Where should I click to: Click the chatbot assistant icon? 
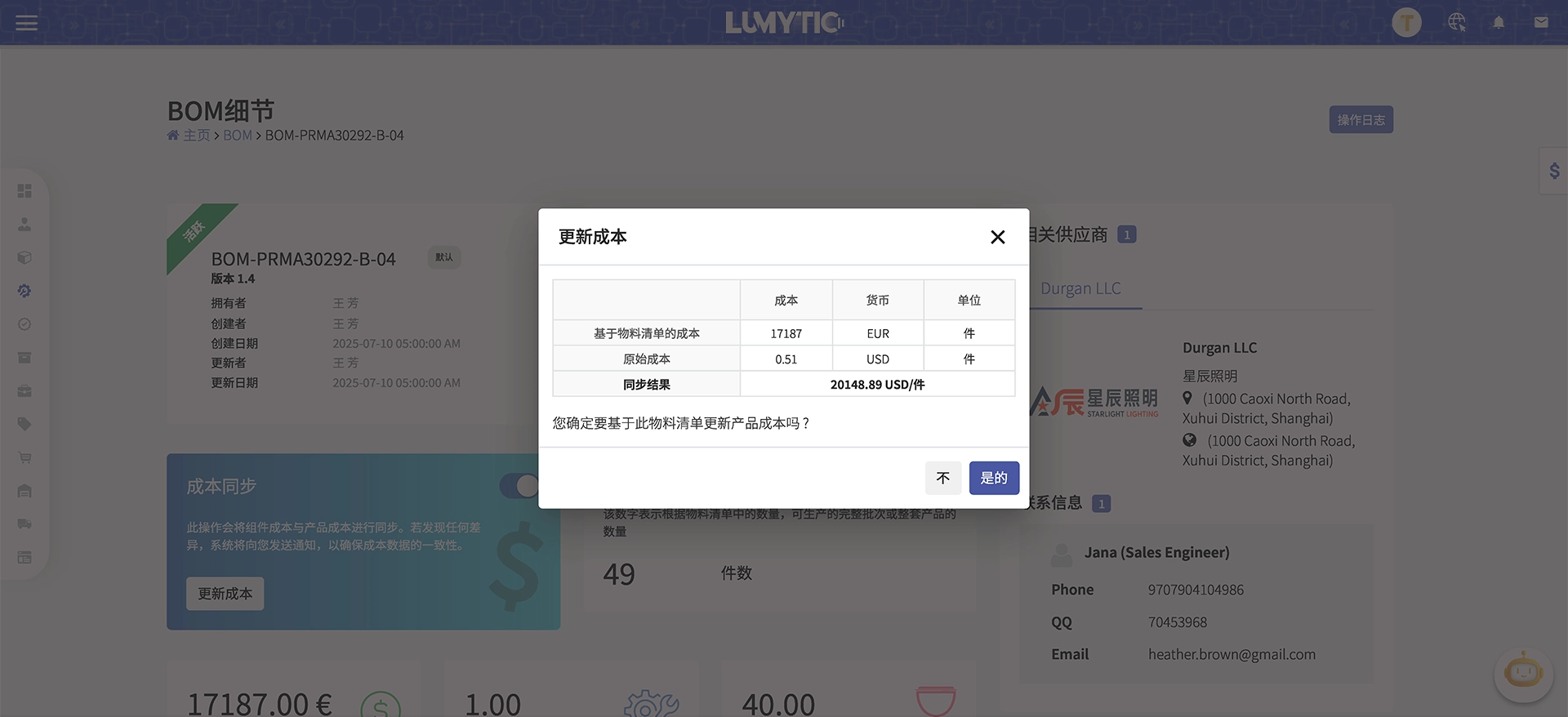click(1523, 674)
